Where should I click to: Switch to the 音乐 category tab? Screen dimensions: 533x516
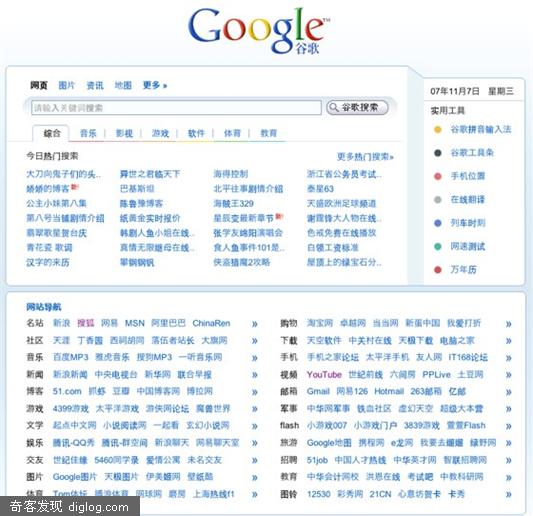click(x=88, y=133)
